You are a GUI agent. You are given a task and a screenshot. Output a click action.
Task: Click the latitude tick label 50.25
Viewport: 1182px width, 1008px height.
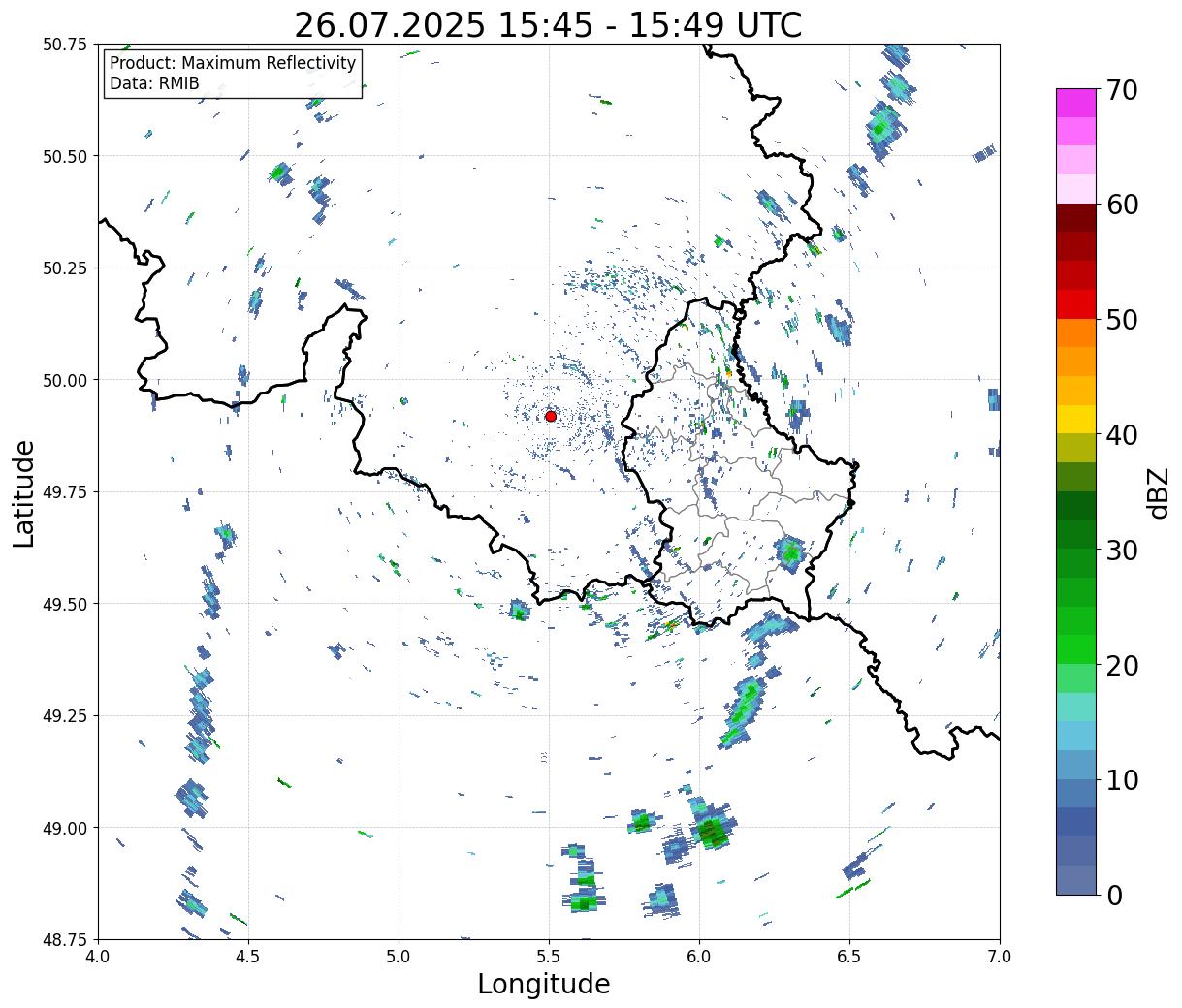click(x=65, y=268)
